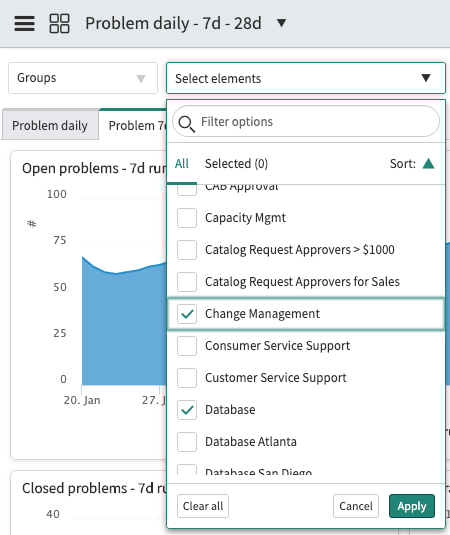Click the Clear all button
Image resolution: width=450 pixels, height=535 pixels.
click(x=203, y=506)
